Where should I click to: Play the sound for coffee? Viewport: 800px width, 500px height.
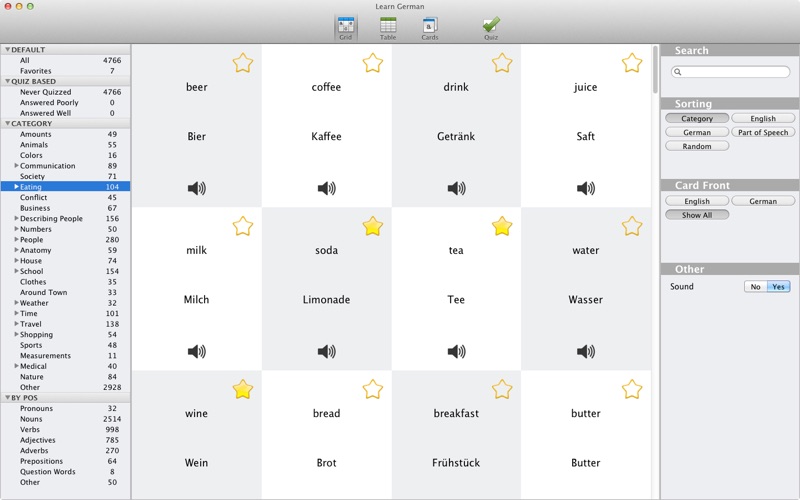click(327, 188)
